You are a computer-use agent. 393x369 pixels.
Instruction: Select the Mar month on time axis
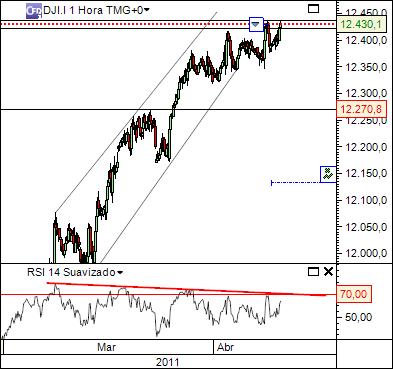coord(107,347)
